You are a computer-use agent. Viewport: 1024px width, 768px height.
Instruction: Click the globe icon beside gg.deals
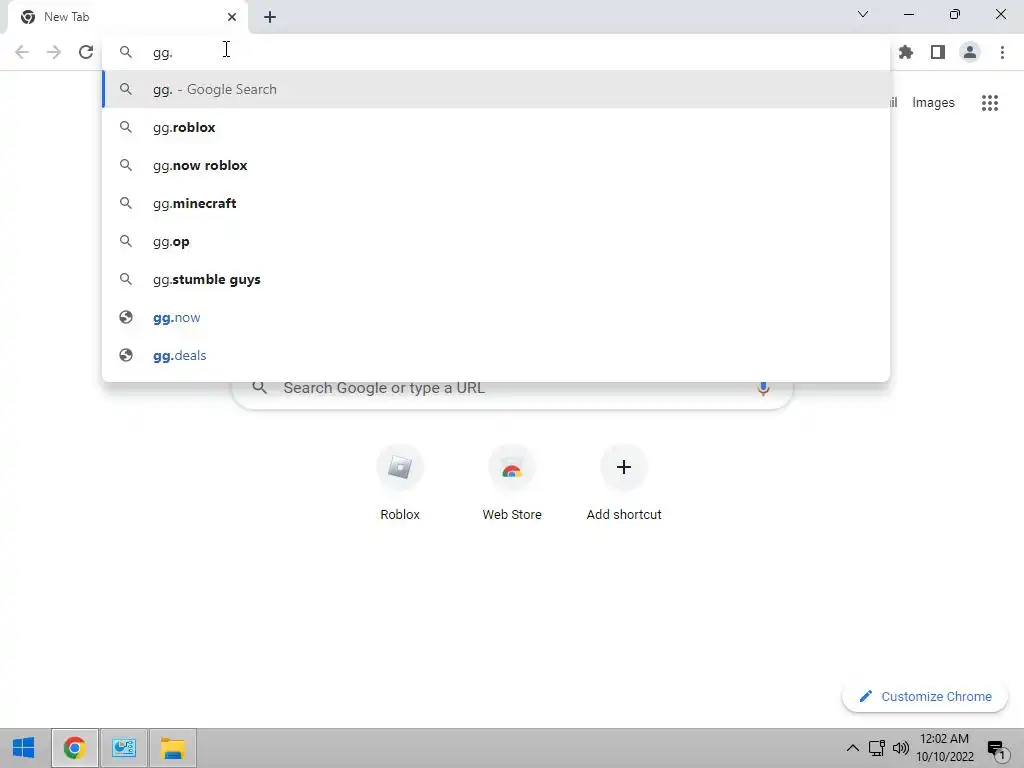click(x=126, y=355)
